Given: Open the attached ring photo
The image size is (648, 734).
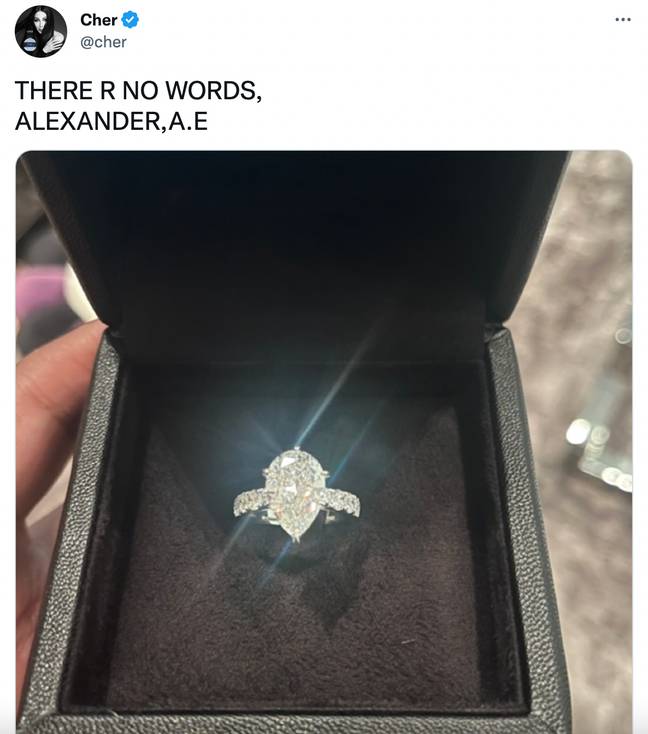Looking at the screenshot, I should pyautogui.click(x=324, y=442).
